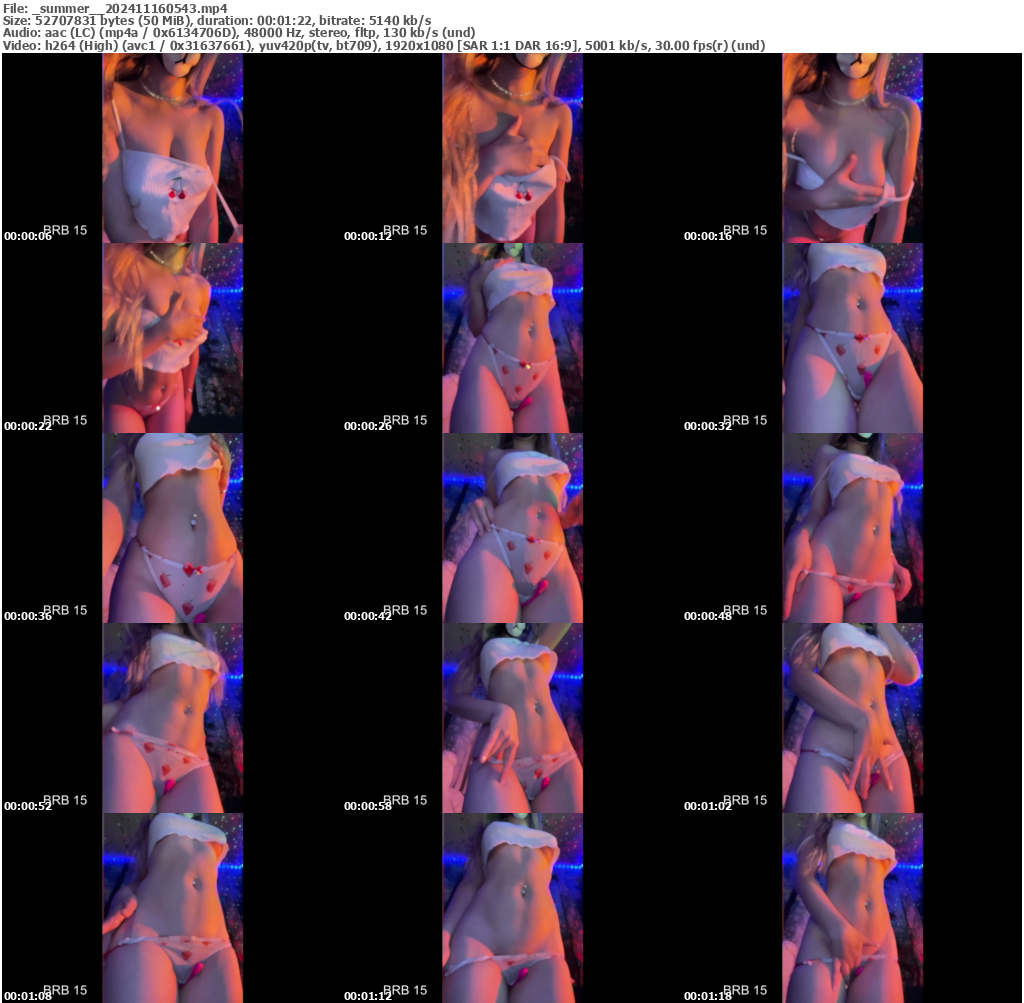Image resolution: width=1024 pixels, height=1003 pixels.
Task: Click the 00:00:16 preview frame
Action: tap(852, 146)
